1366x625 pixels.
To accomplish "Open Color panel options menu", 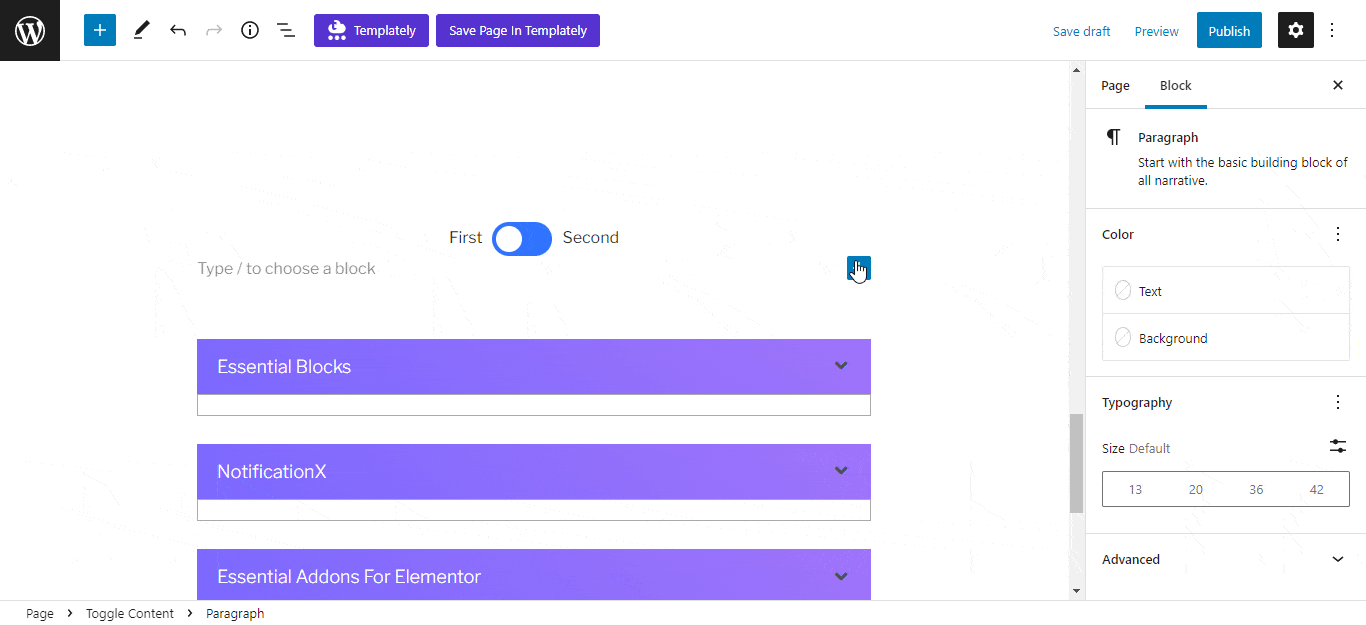I will point(1338,234).
